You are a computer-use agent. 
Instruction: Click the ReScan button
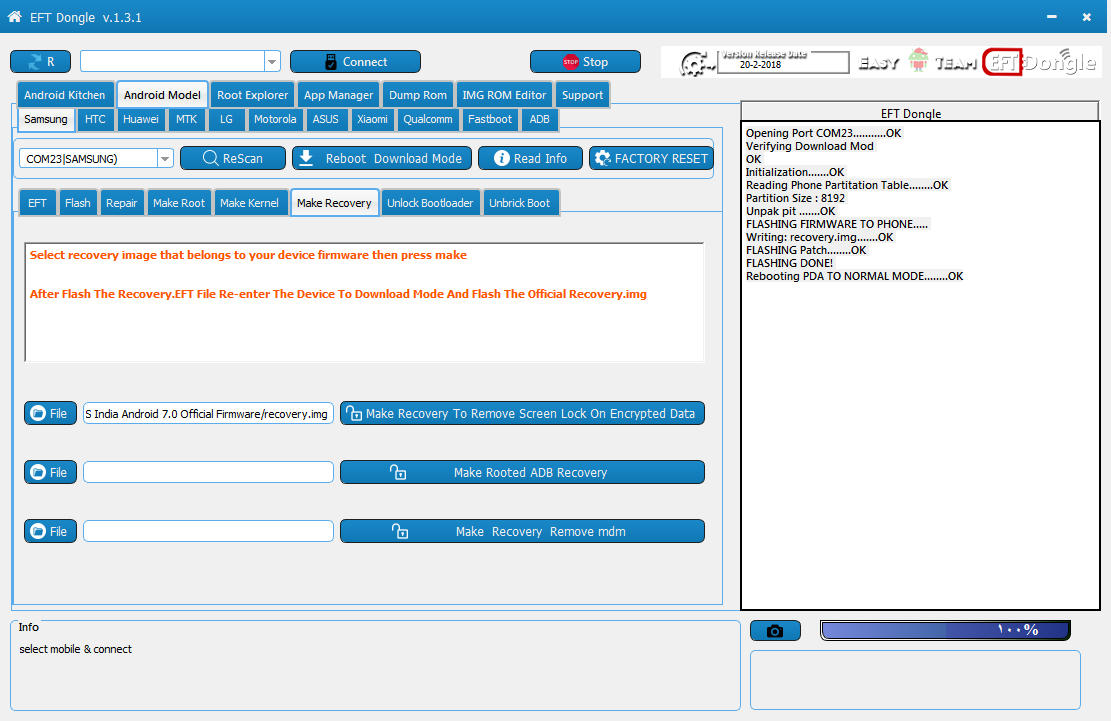tap(233, 158)
